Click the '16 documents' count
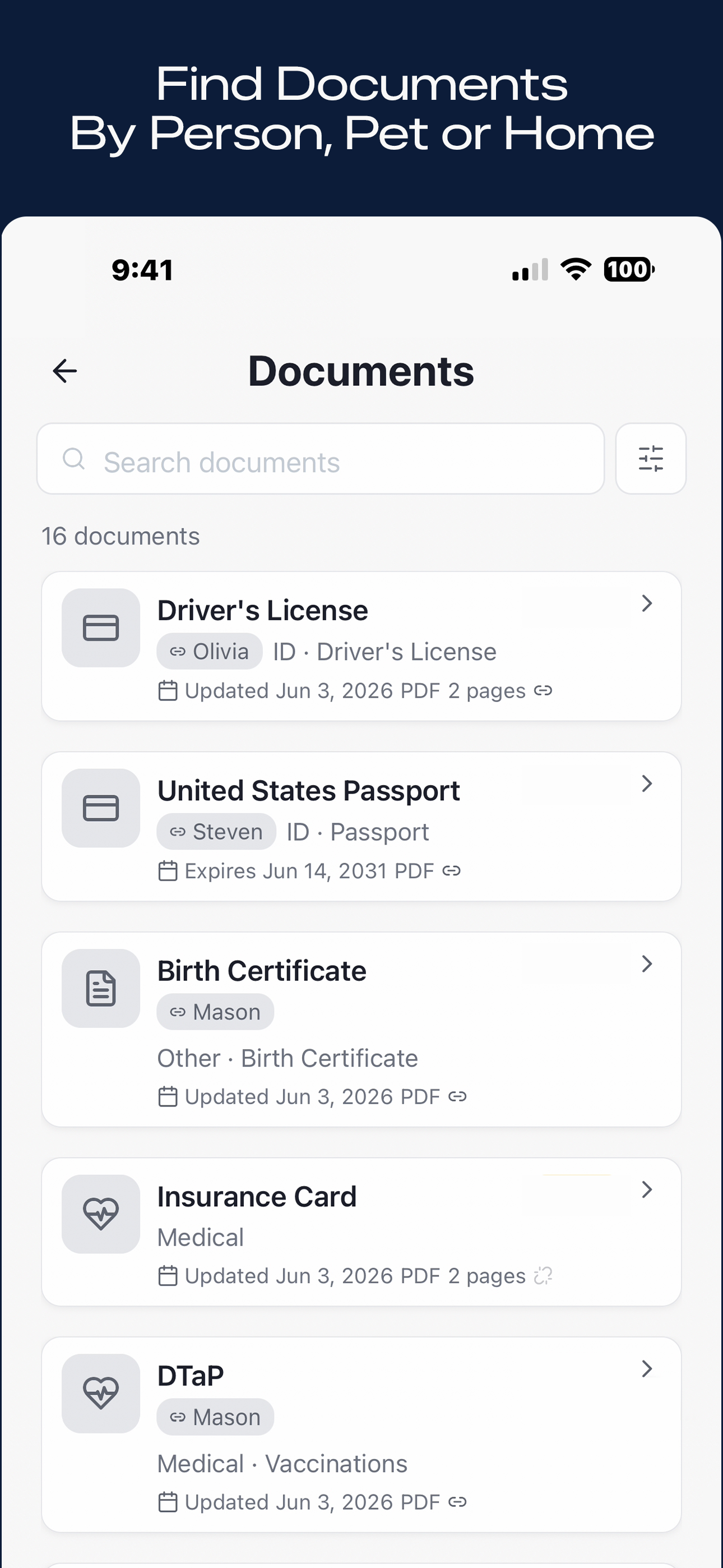This screenshot has height=1568, width=723. tap(121, 536)
